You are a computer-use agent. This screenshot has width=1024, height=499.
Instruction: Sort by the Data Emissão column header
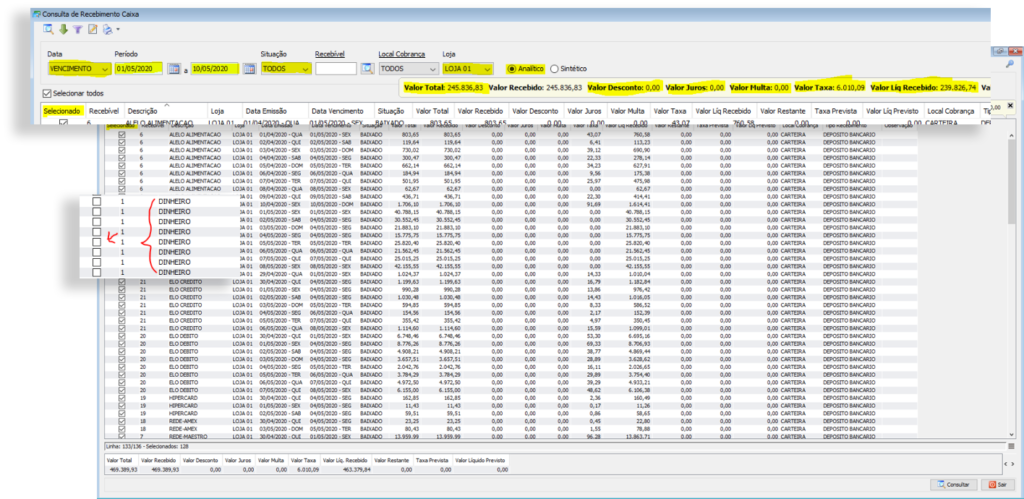[x=274, y=112]
